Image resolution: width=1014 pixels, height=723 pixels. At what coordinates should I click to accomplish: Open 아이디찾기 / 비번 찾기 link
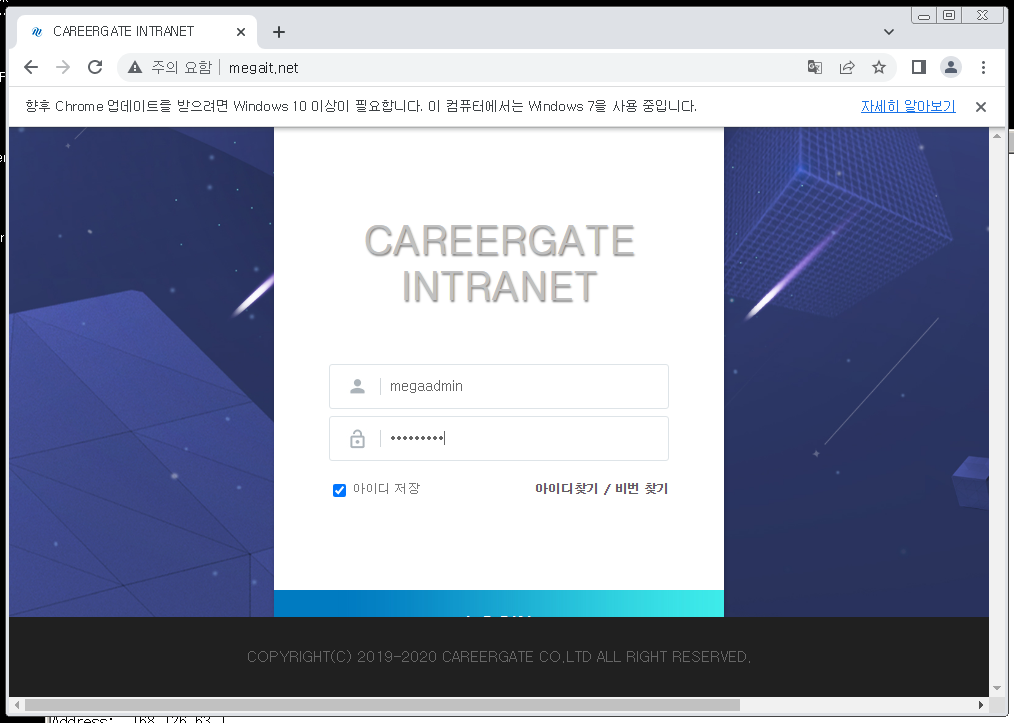[601, 489]
